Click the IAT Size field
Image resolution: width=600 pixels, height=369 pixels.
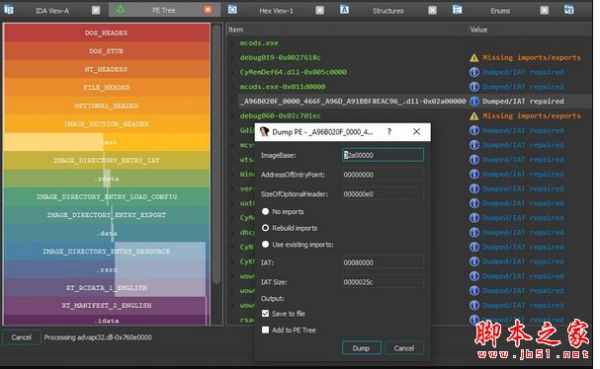coord(383,282)
